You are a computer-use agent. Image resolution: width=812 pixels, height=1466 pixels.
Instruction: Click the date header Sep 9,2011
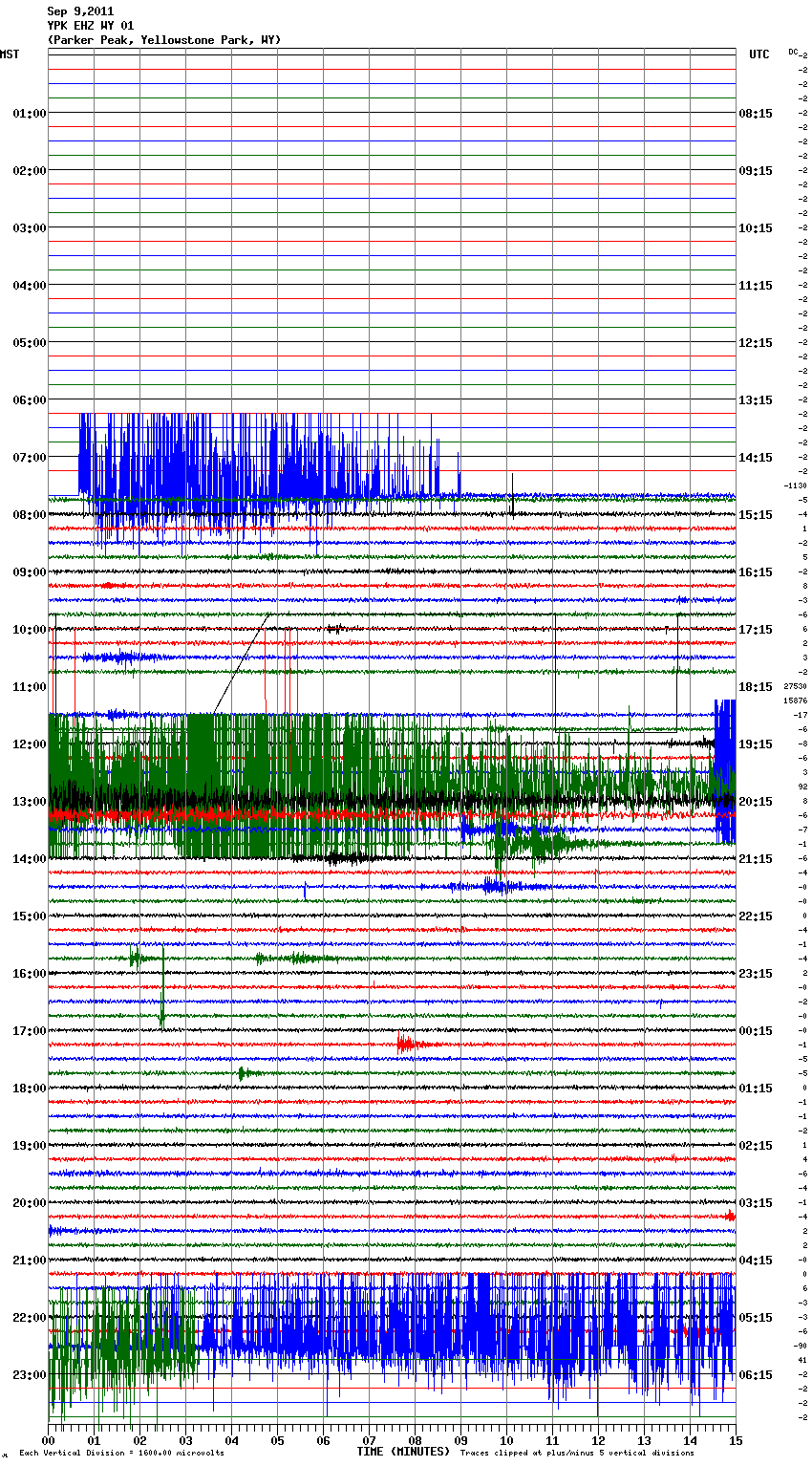(x=80, y=11)
